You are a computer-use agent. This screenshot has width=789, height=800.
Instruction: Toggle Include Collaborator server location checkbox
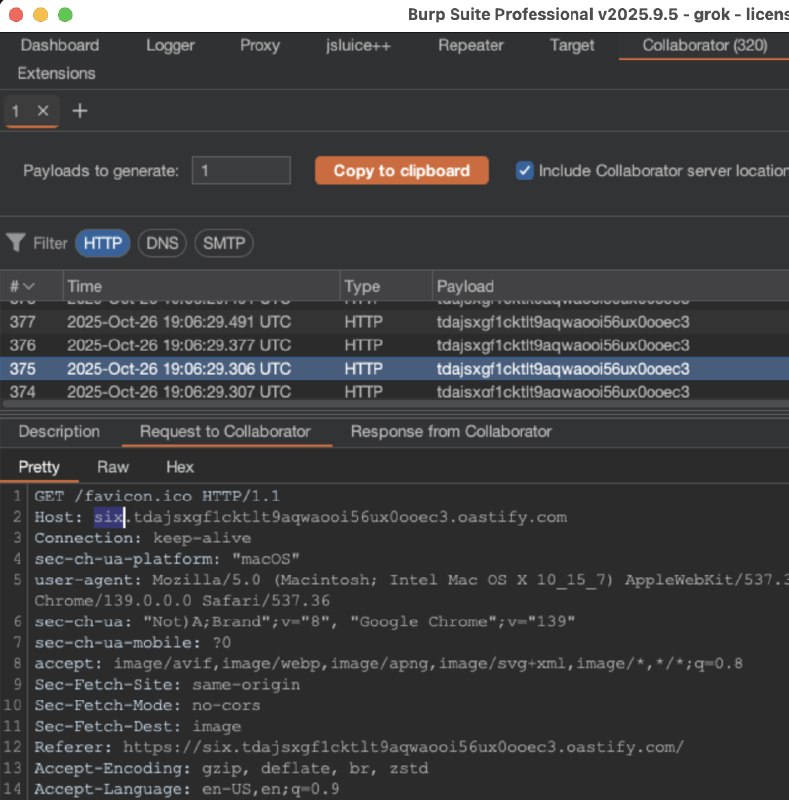pos(524,170)
